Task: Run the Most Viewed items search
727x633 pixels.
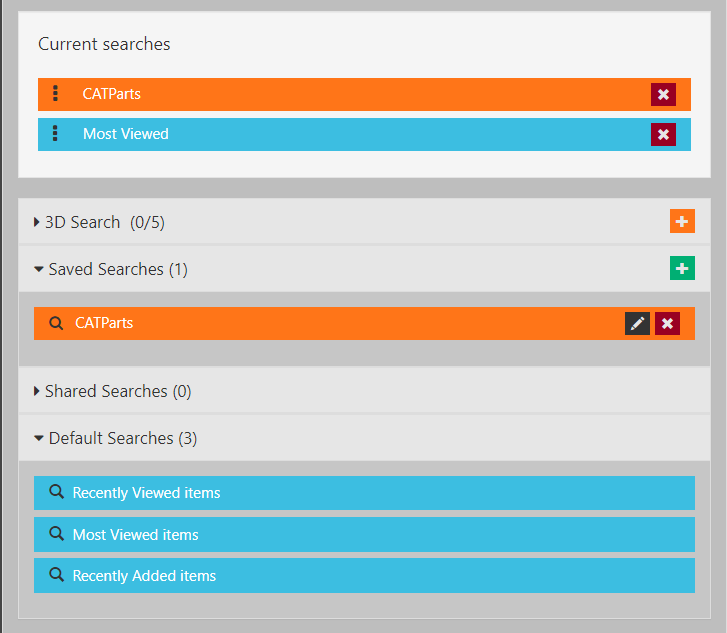Action: pos(364,534)
